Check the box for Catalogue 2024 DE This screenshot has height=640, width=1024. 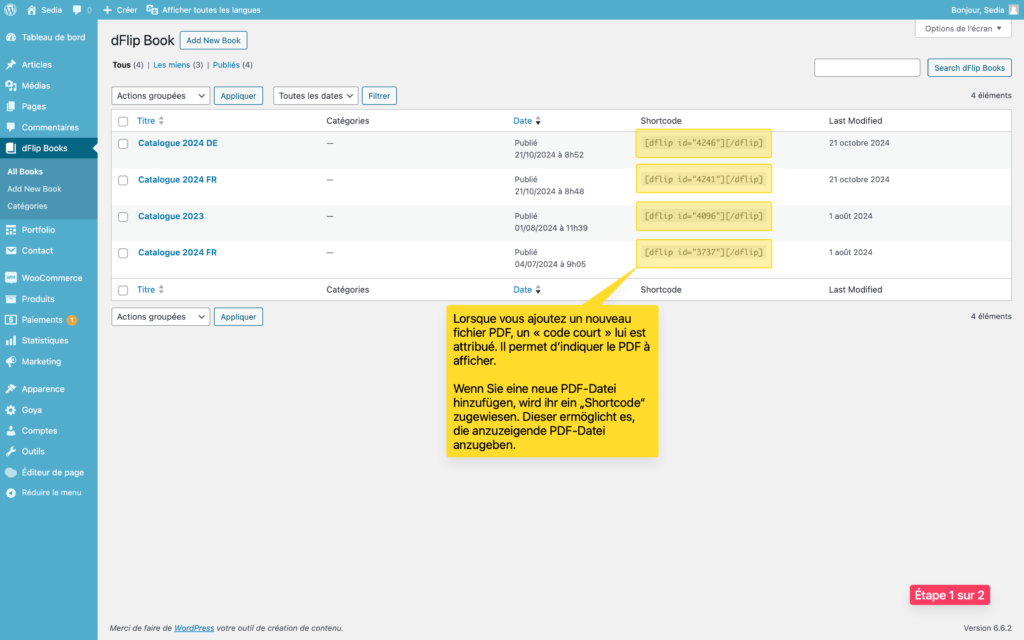(x=123, y=144)
